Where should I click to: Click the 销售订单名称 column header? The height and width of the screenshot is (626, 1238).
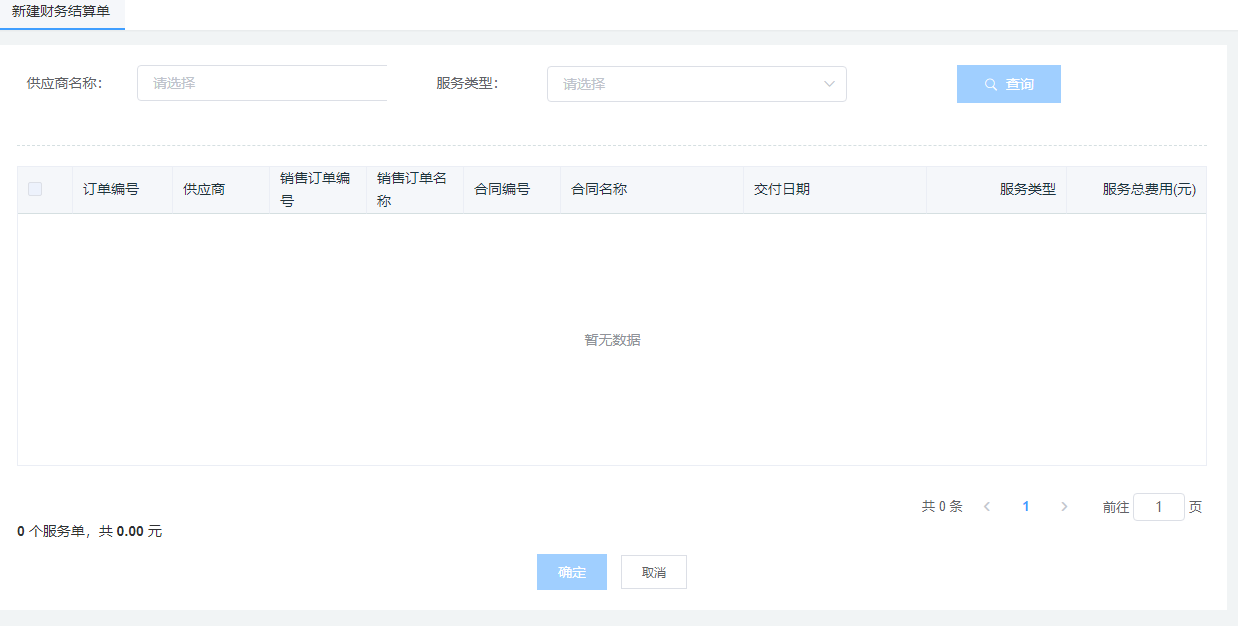click(412, 189)
